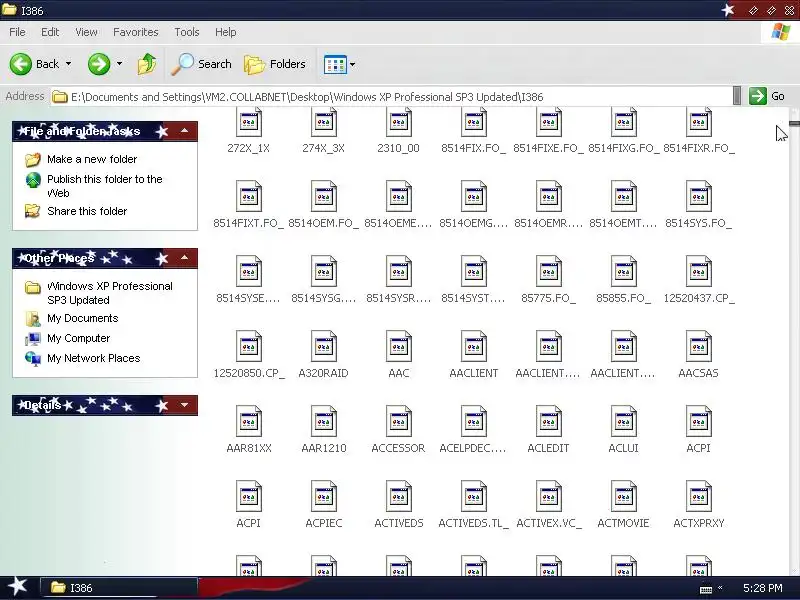This screenshot has height=600, width=800.
Task: Select the AAR81XX file icon
Action: click(248, 421)
